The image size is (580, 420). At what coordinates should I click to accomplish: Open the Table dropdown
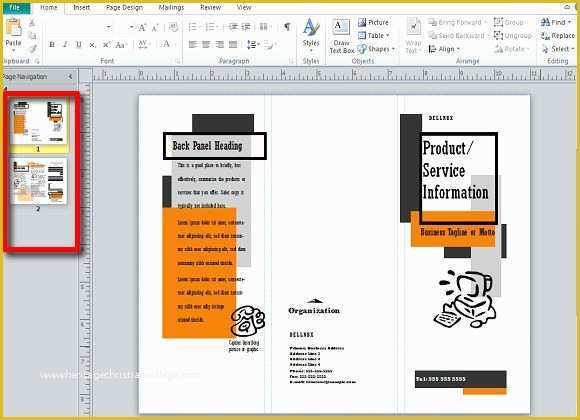[x=374, y=36]
